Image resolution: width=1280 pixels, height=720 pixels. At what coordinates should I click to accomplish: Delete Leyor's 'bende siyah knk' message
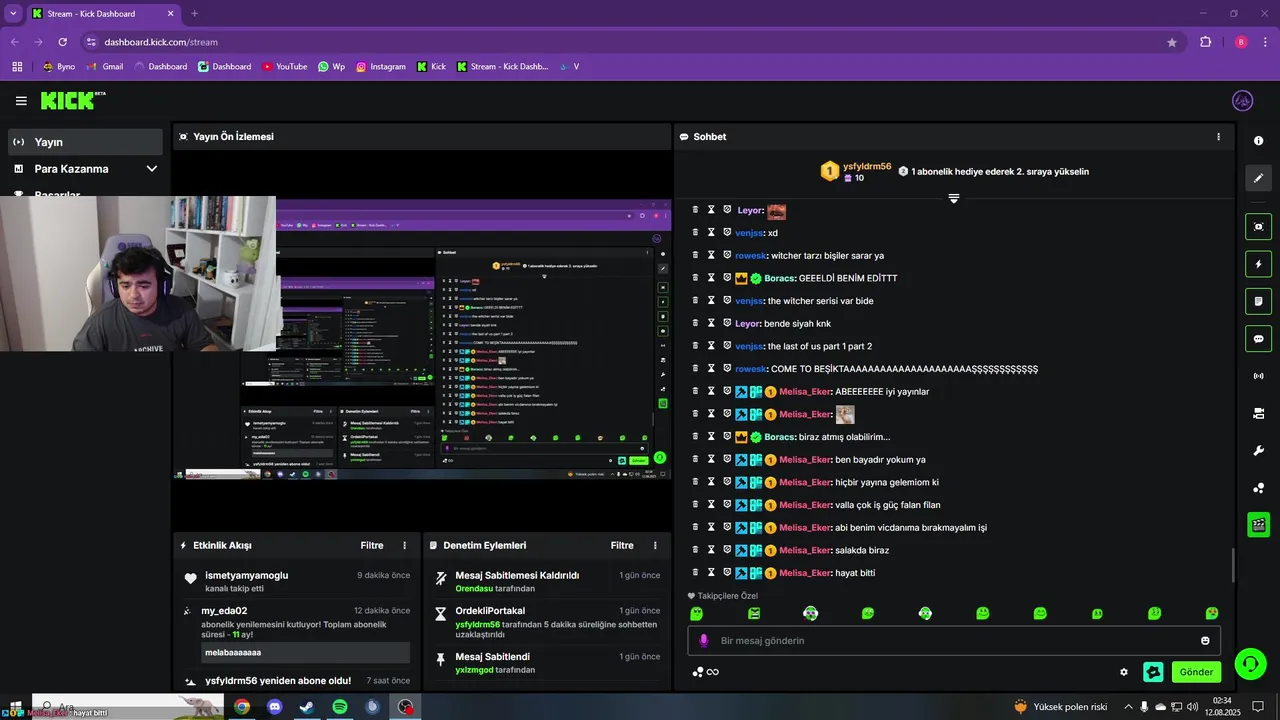pos(695,323)
